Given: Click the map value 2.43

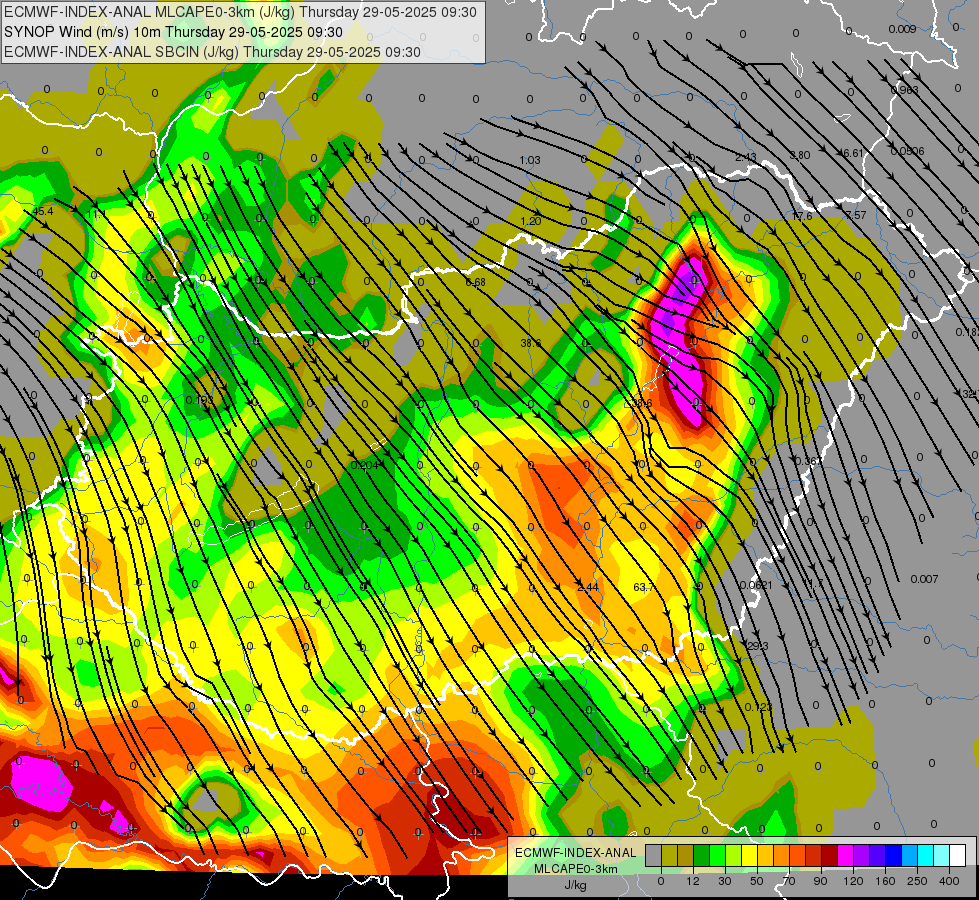Looking at the screenshot, I should 745,157.
